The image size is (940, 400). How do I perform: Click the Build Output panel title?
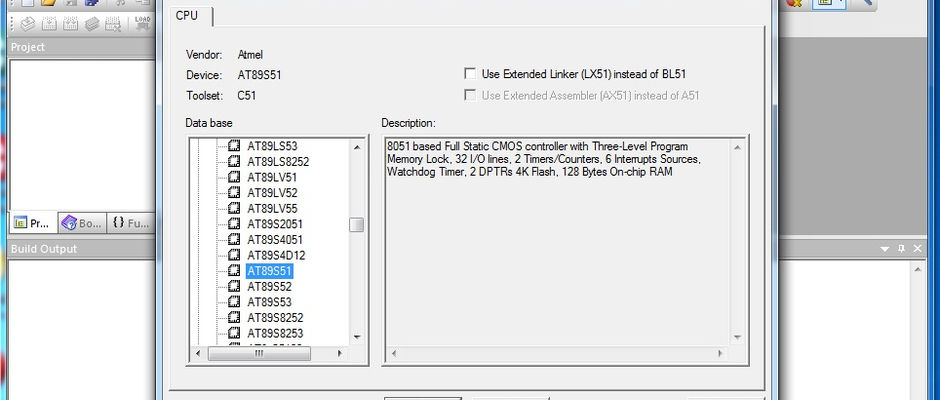click(44, 249)
